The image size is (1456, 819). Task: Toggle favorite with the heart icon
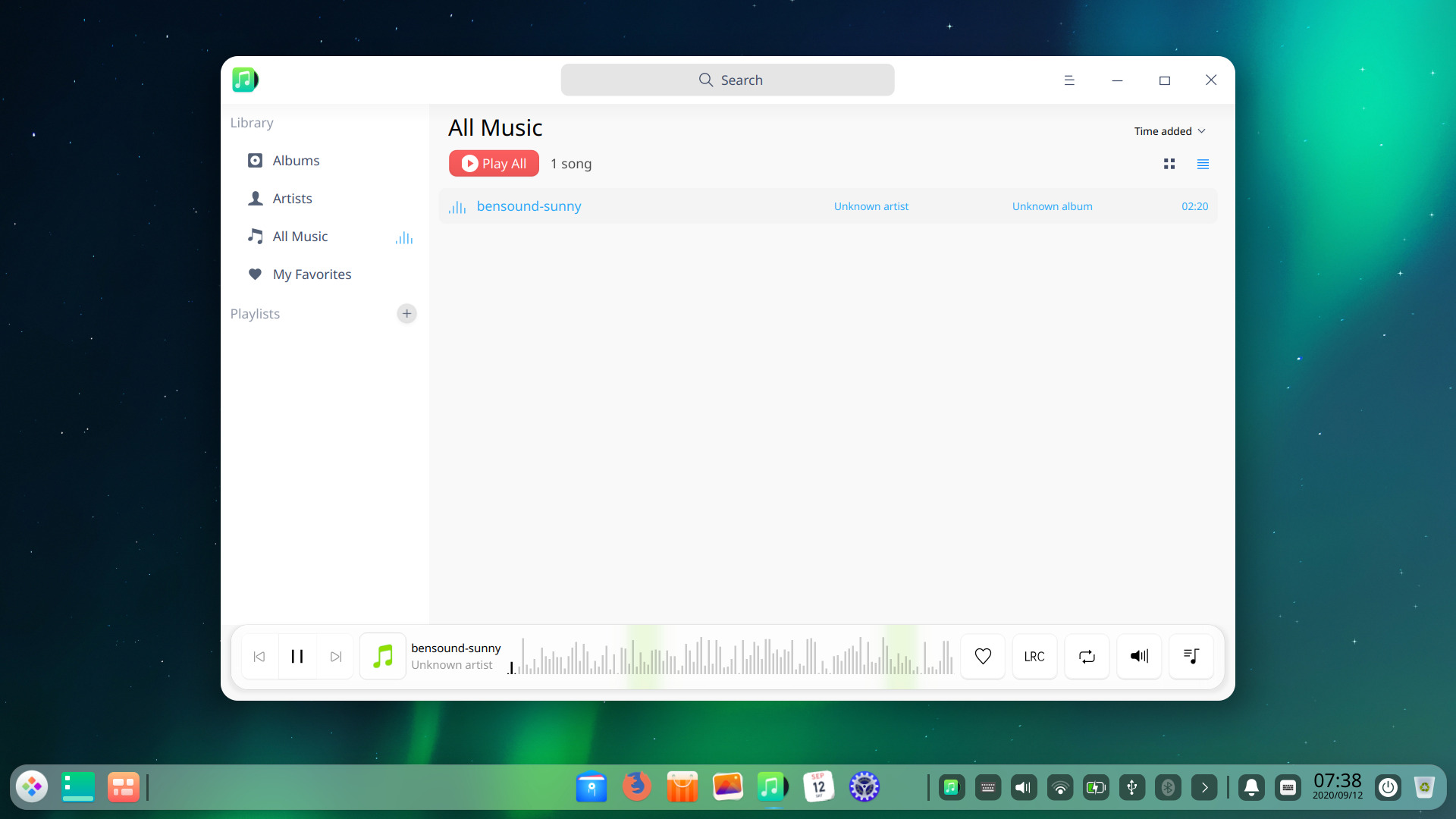982,656
